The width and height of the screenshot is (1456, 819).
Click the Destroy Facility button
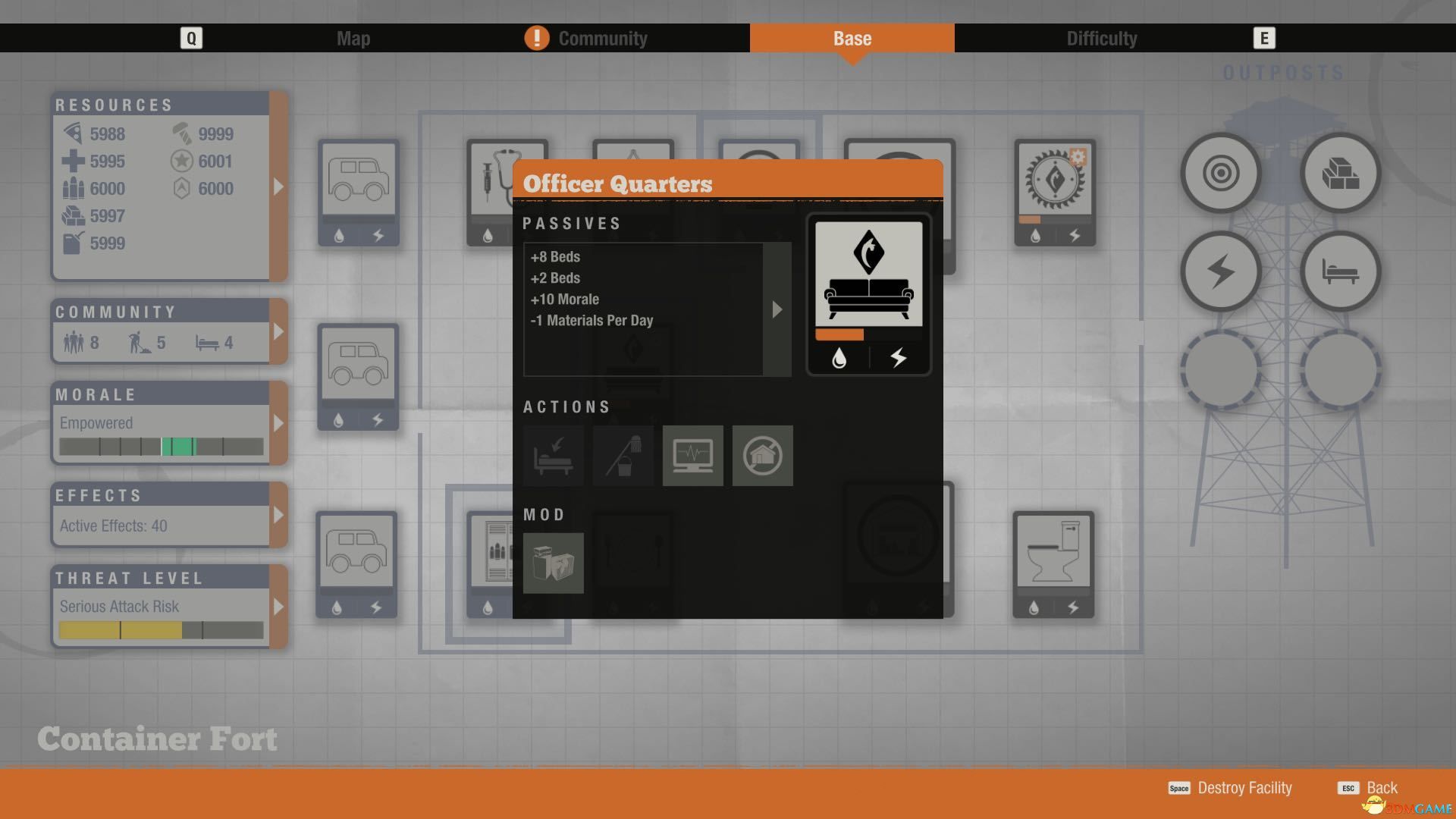1244,787
